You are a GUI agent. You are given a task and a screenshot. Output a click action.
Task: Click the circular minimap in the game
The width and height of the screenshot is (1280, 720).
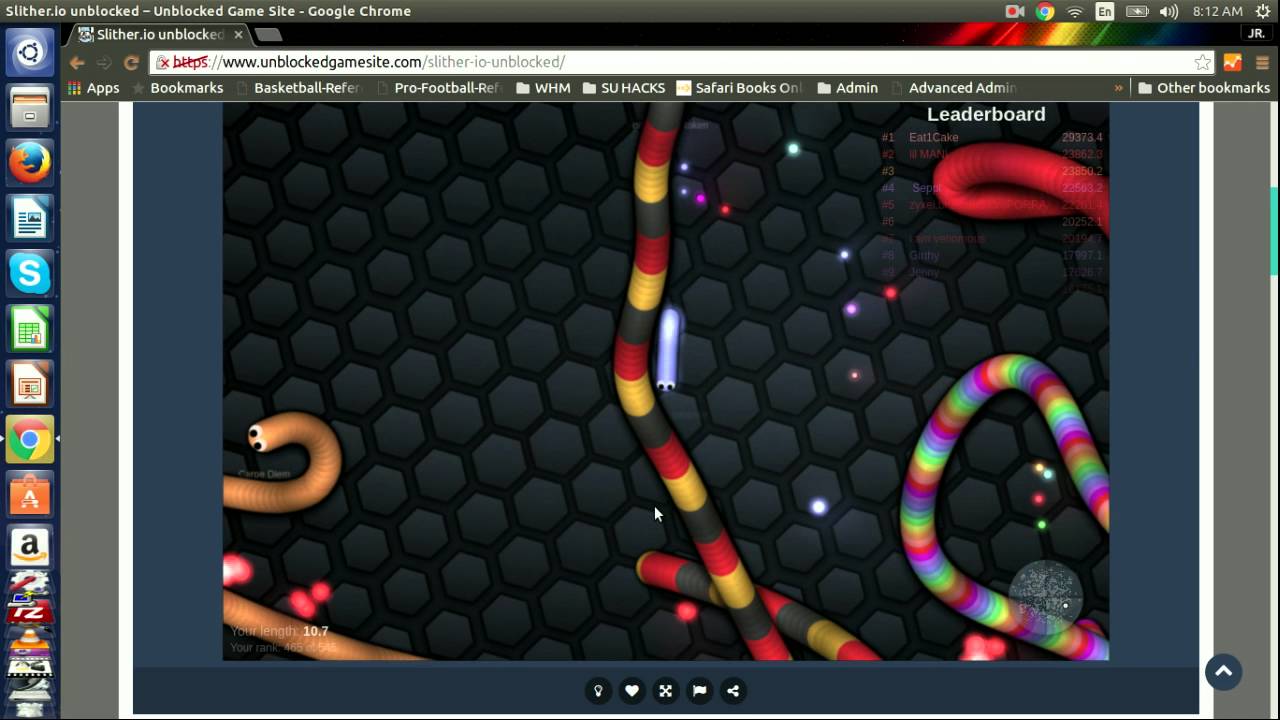coord(1045,598)
